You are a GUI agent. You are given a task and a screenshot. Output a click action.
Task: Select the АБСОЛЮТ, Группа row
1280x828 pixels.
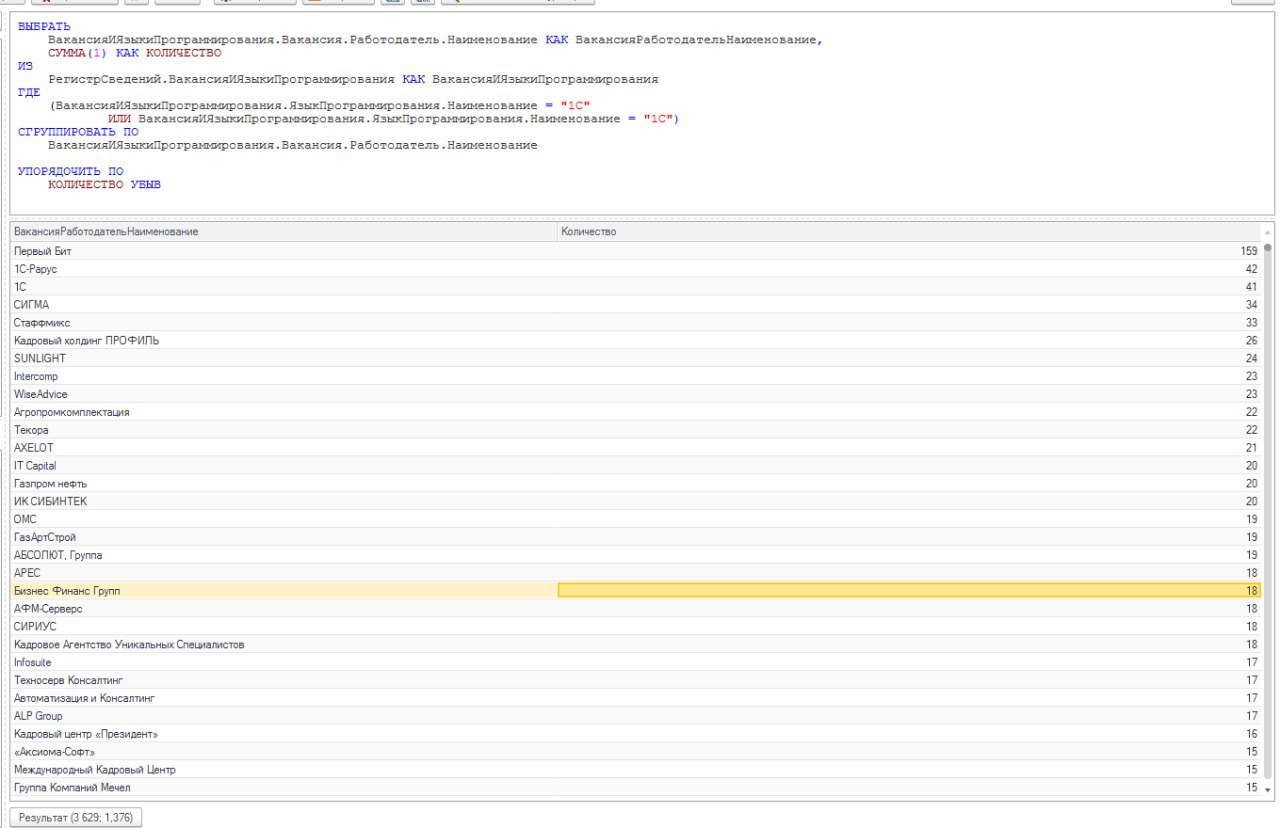pyautogui.click(x=635, y=555)
